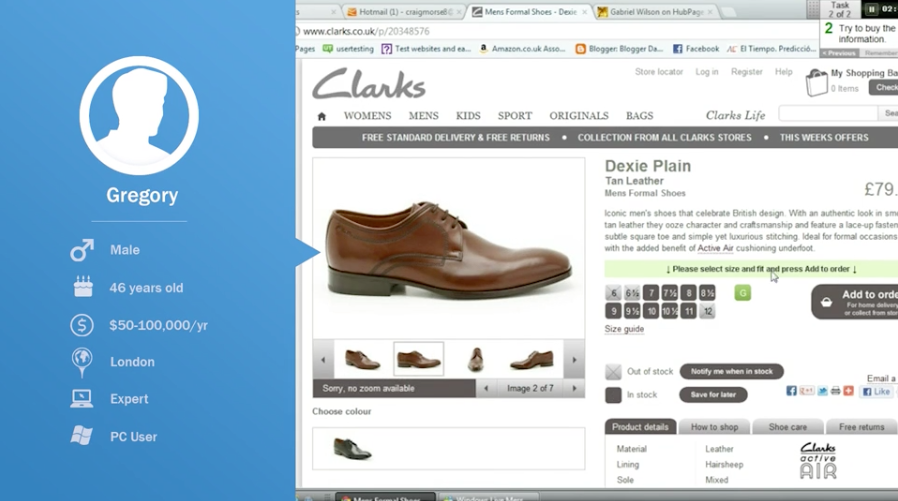Open Register link
The width and height of the screenshot is (898, 501).
[x=747, y=72]
